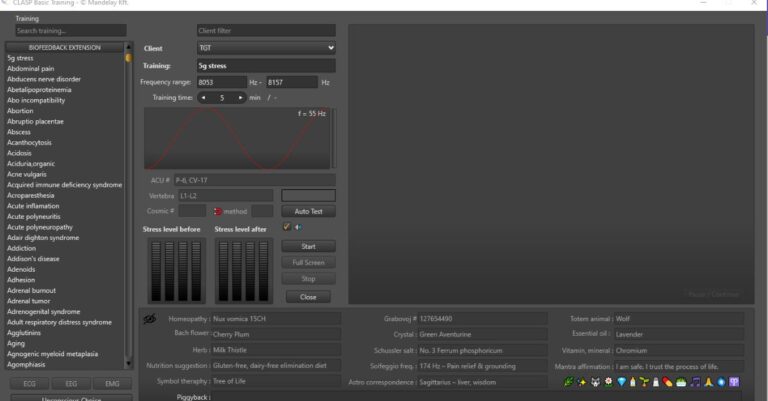Click the Essential oil field Lavender
This screenshot has width=768, height=401.
click(x=679, y=334)
